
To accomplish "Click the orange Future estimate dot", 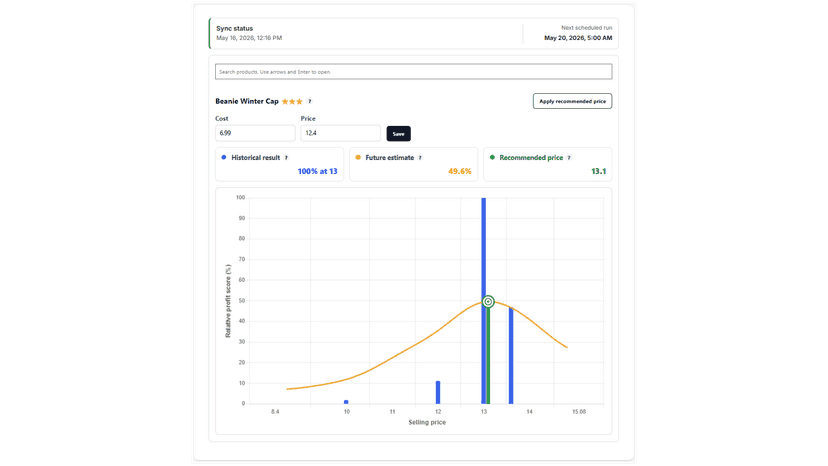I will [x=358, y=157].
